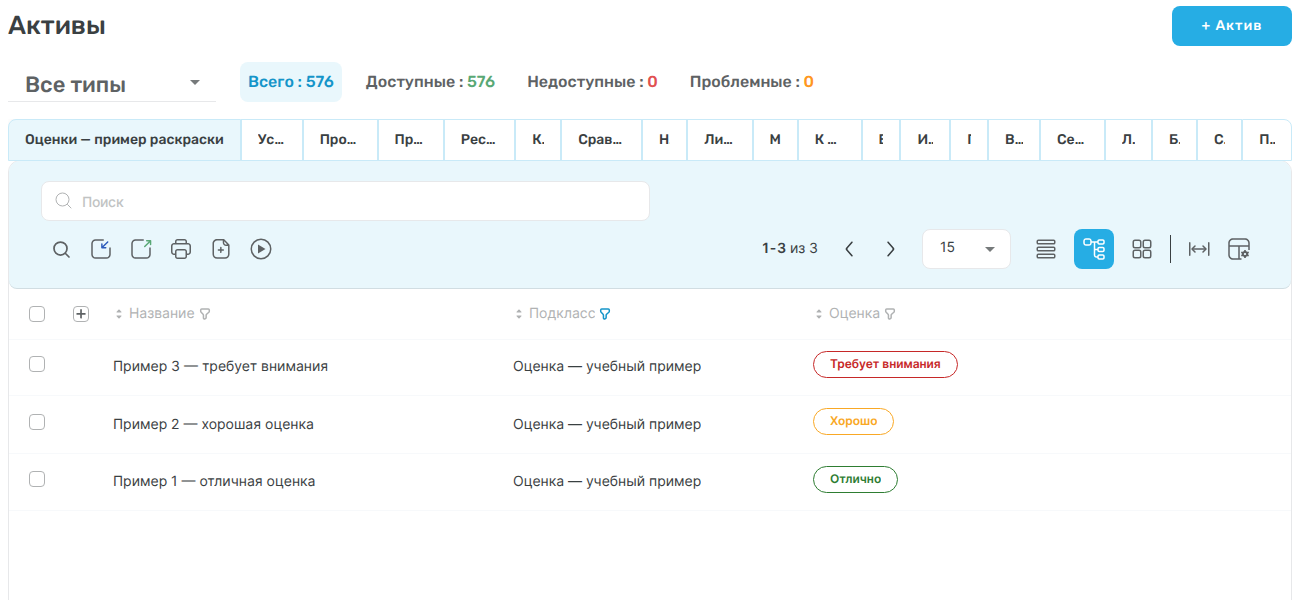Viewport: 1300px width, 600px height.
Task: Expand all rows with the header plus icon
Action: 82,314
